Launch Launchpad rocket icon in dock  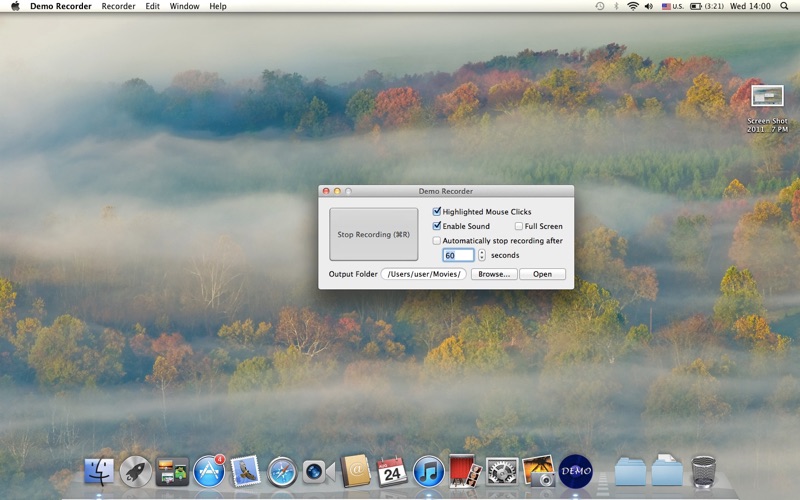pyautogui.click(x=135, y=471)
